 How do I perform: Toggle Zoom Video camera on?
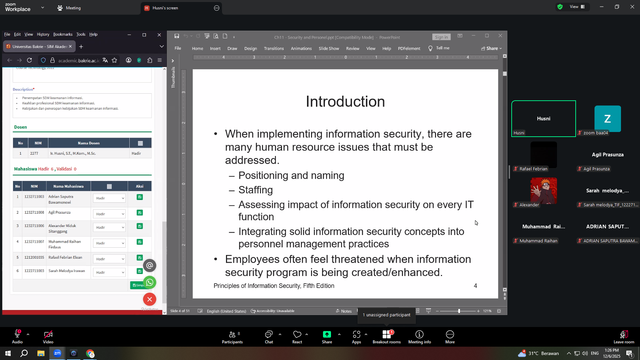(48, 337)
